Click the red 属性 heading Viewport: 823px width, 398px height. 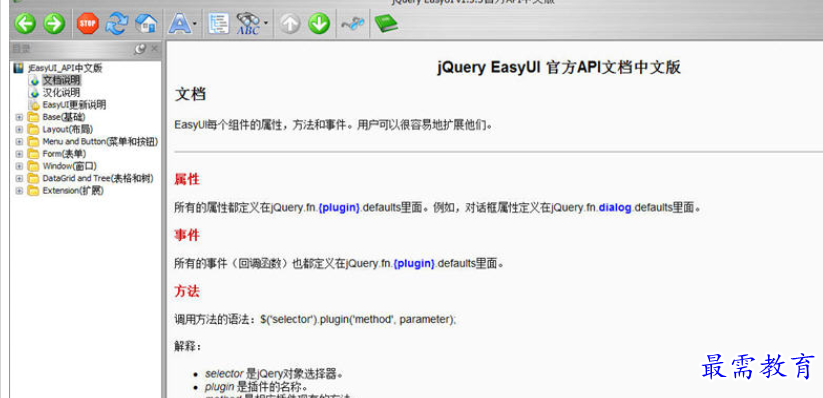pos(187,179)
